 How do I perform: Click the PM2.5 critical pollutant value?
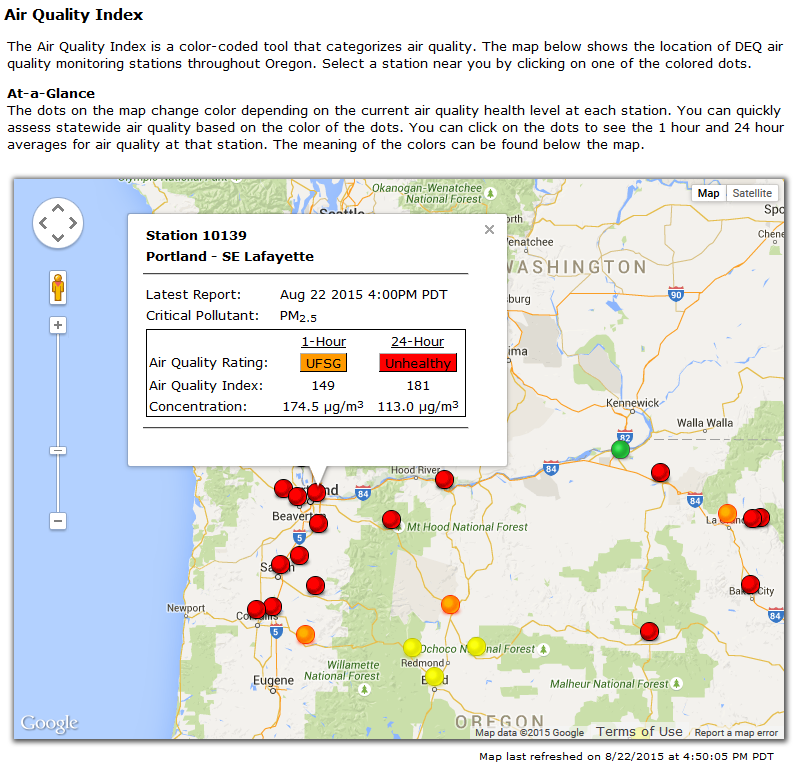(x=298, y=316)
